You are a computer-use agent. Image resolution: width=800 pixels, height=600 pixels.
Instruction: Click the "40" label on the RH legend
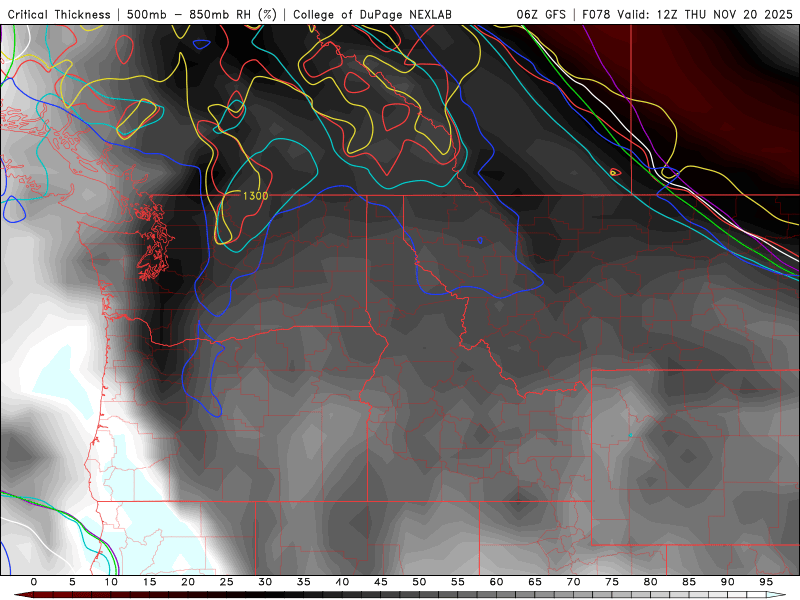click(x=342, y=582)
